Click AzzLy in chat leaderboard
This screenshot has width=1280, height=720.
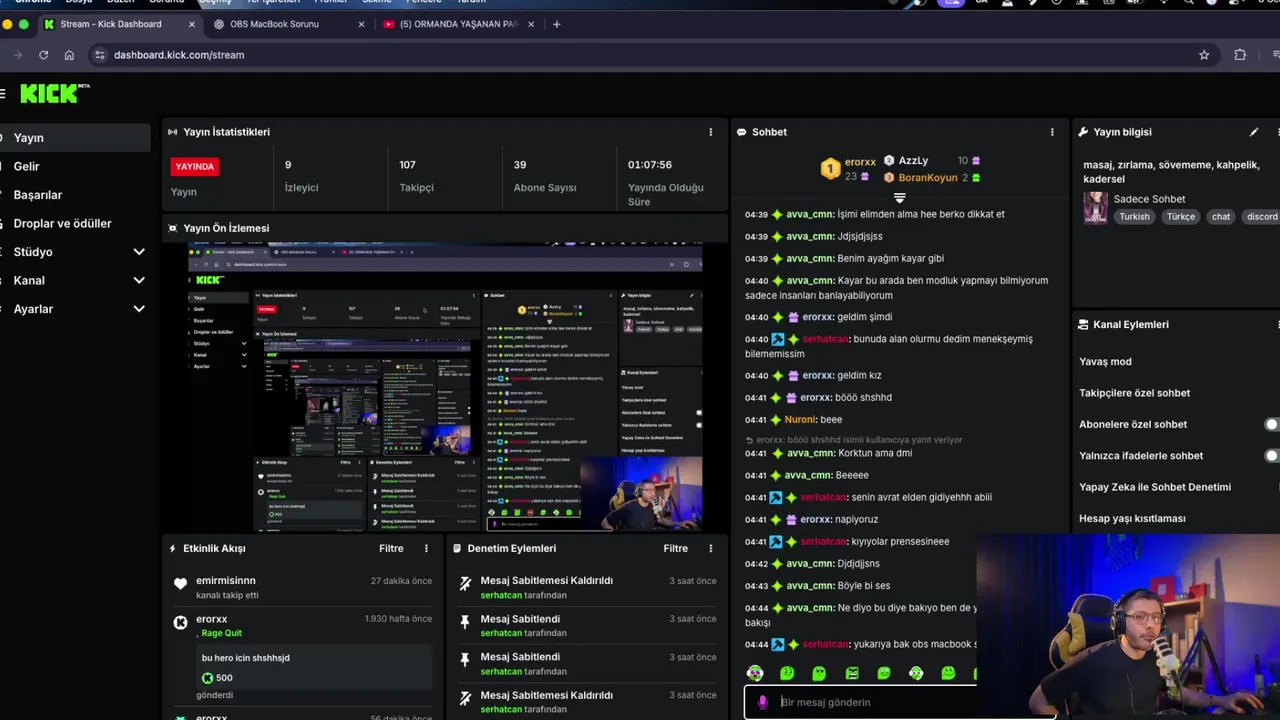point(913,160)
